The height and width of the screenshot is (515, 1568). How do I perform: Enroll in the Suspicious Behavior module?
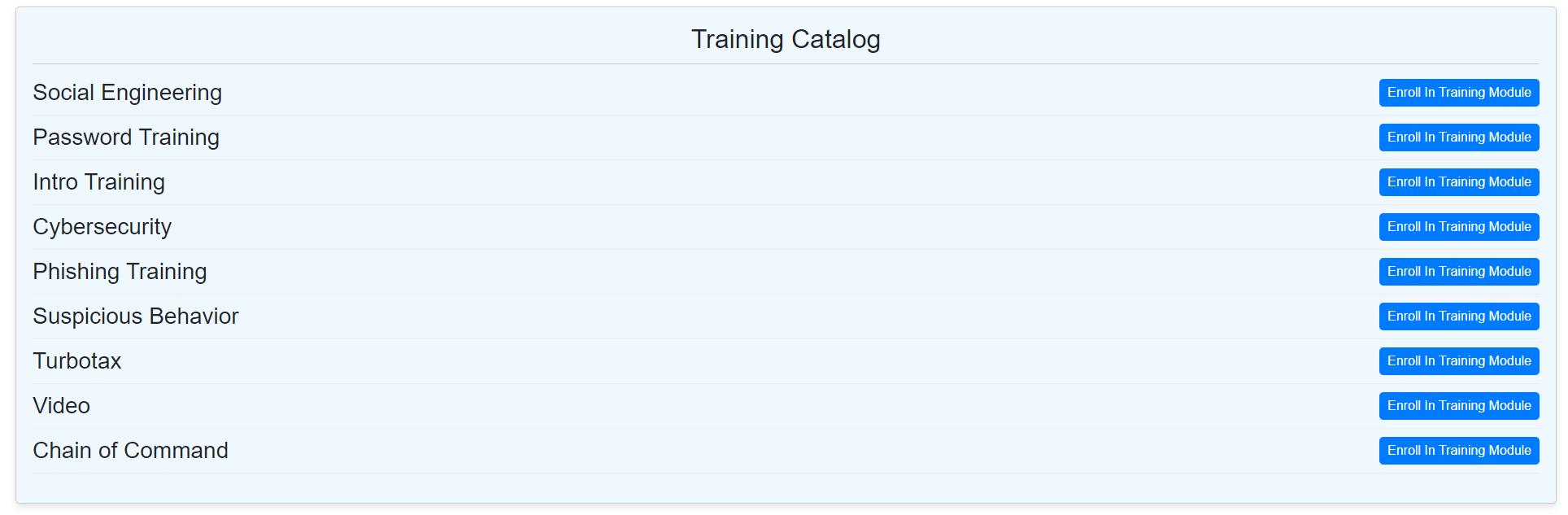tap(1459, 316)
